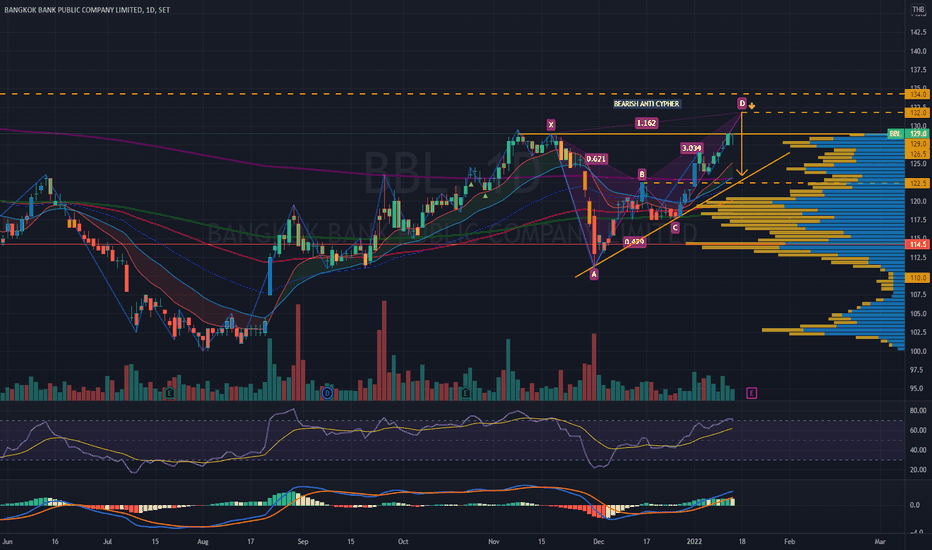
Task: Click the 140.0 price axis value
Action: pos(918,51)
